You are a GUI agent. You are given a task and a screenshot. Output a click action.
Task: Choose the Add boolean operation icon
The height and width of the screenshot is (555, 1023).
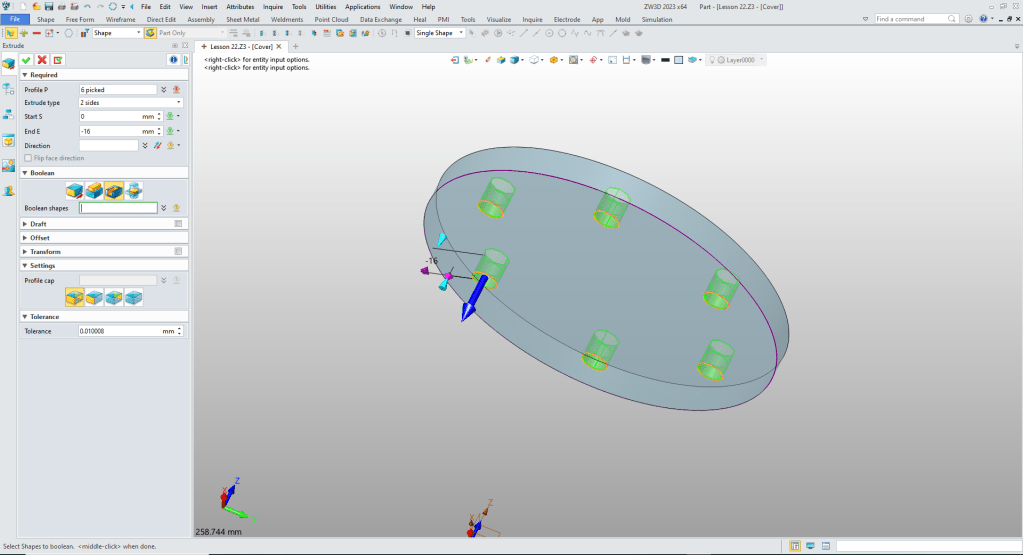tap(94, 190)
